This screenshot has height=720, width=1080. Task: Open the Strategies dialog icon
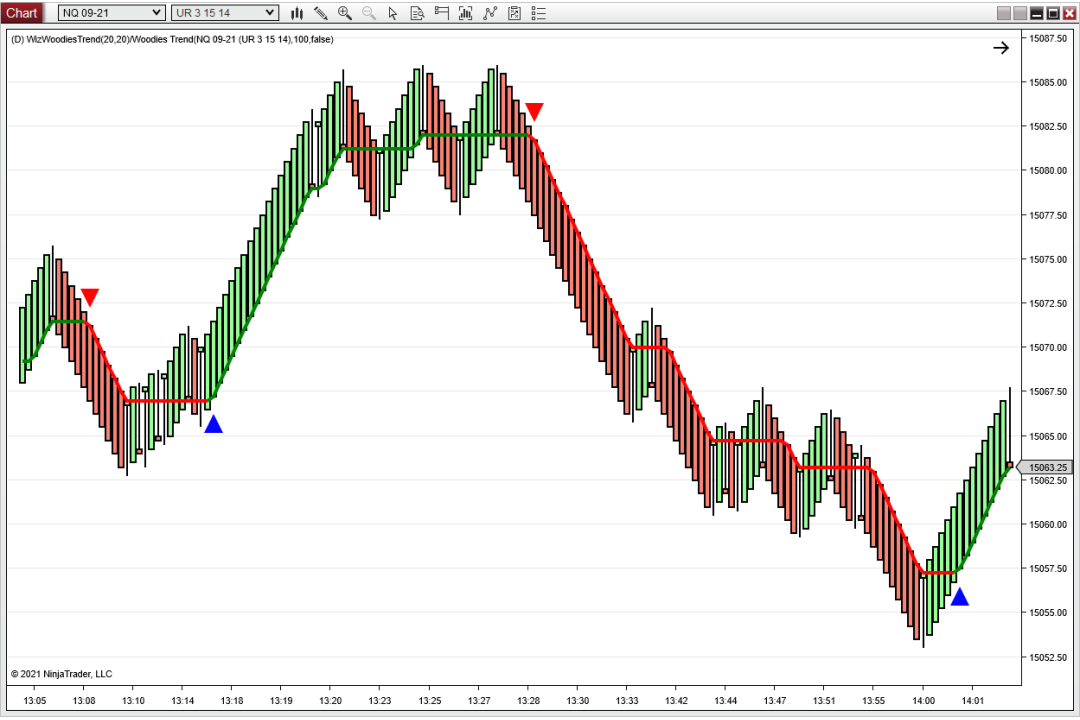[514, 13]
